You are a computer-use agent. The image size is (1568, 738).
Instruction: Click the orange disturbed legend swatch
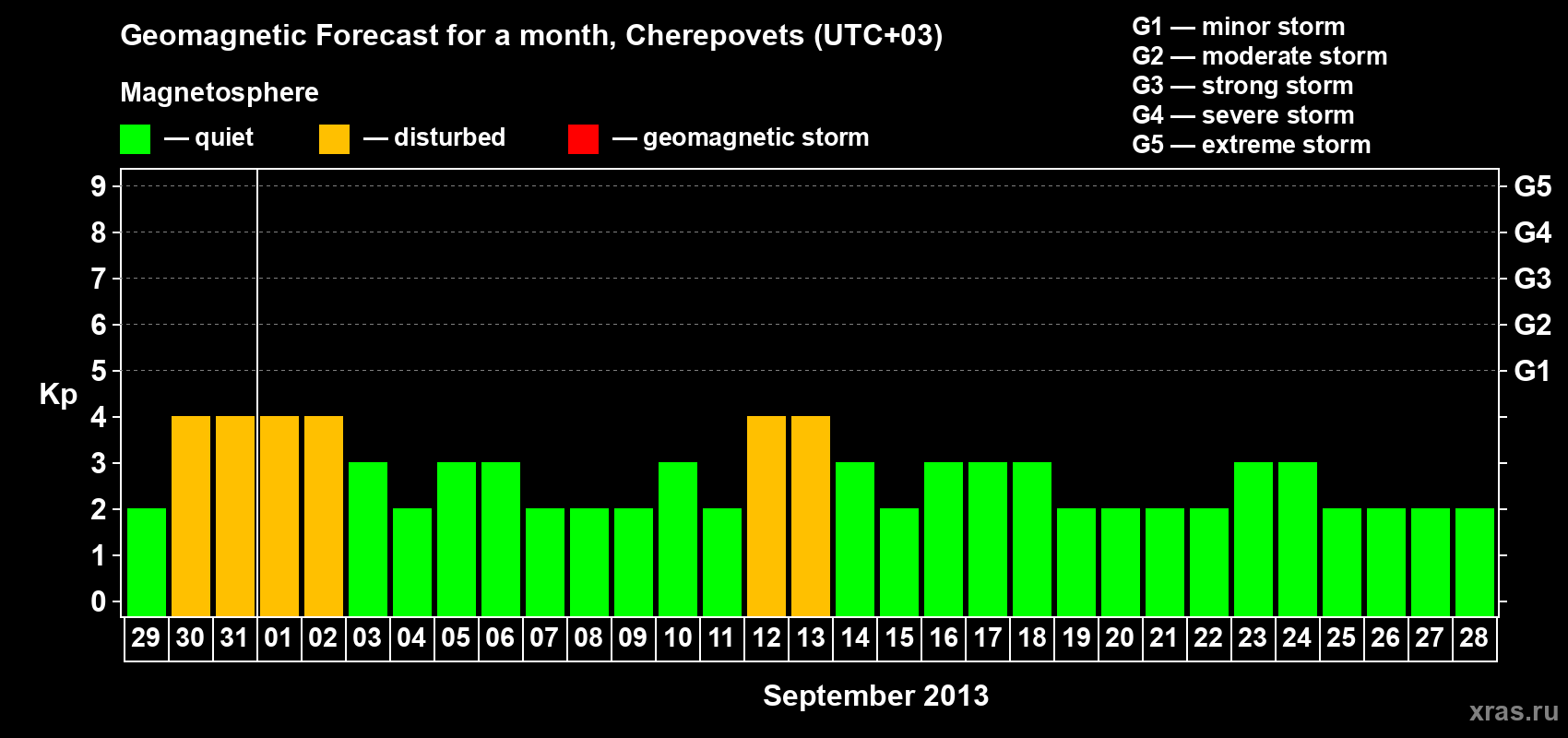tap(334, 139)
